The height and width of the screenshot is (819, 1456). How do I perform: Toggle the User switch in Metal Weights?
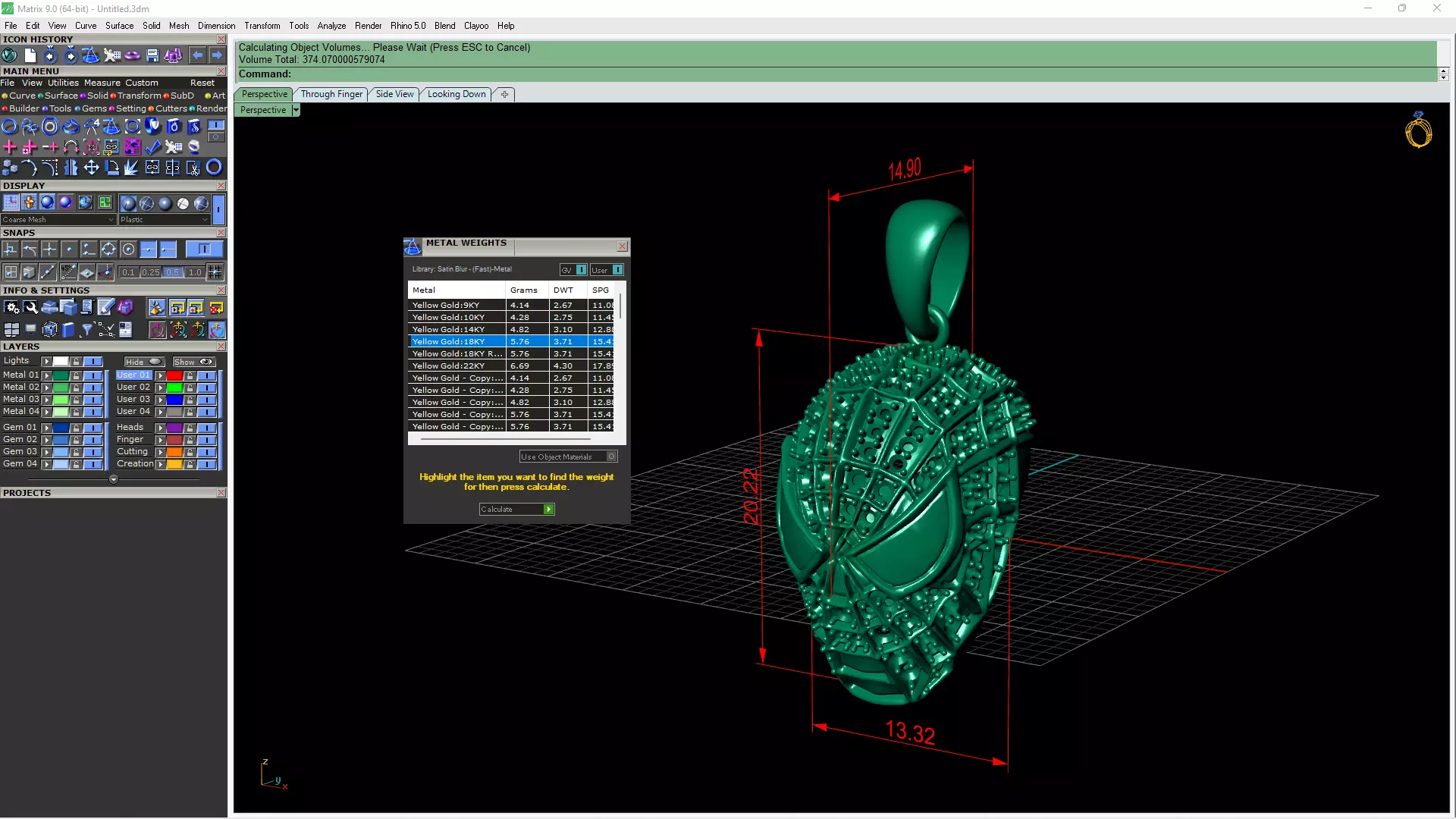[617, 270]
